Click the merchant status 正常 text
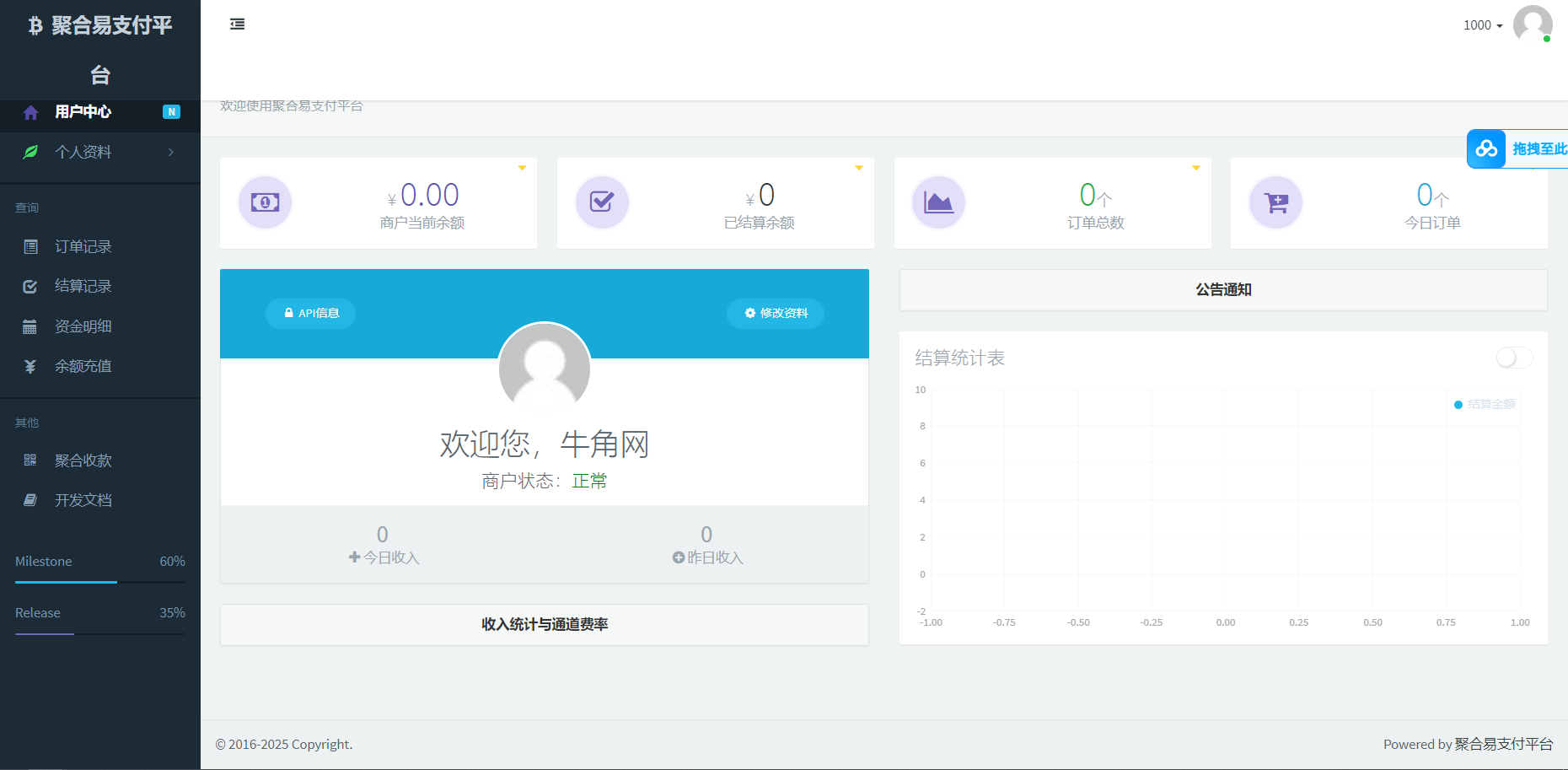 (x=589, y=482)
